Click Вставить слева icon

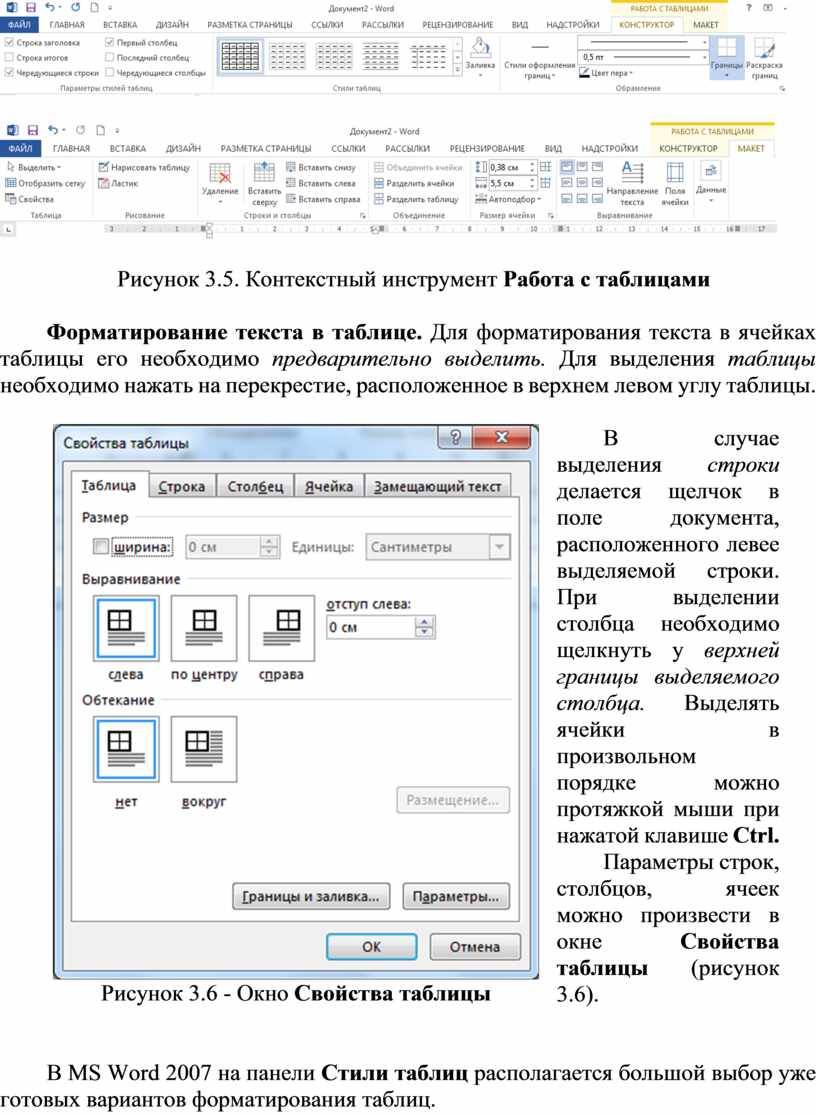tap(291, 183)
